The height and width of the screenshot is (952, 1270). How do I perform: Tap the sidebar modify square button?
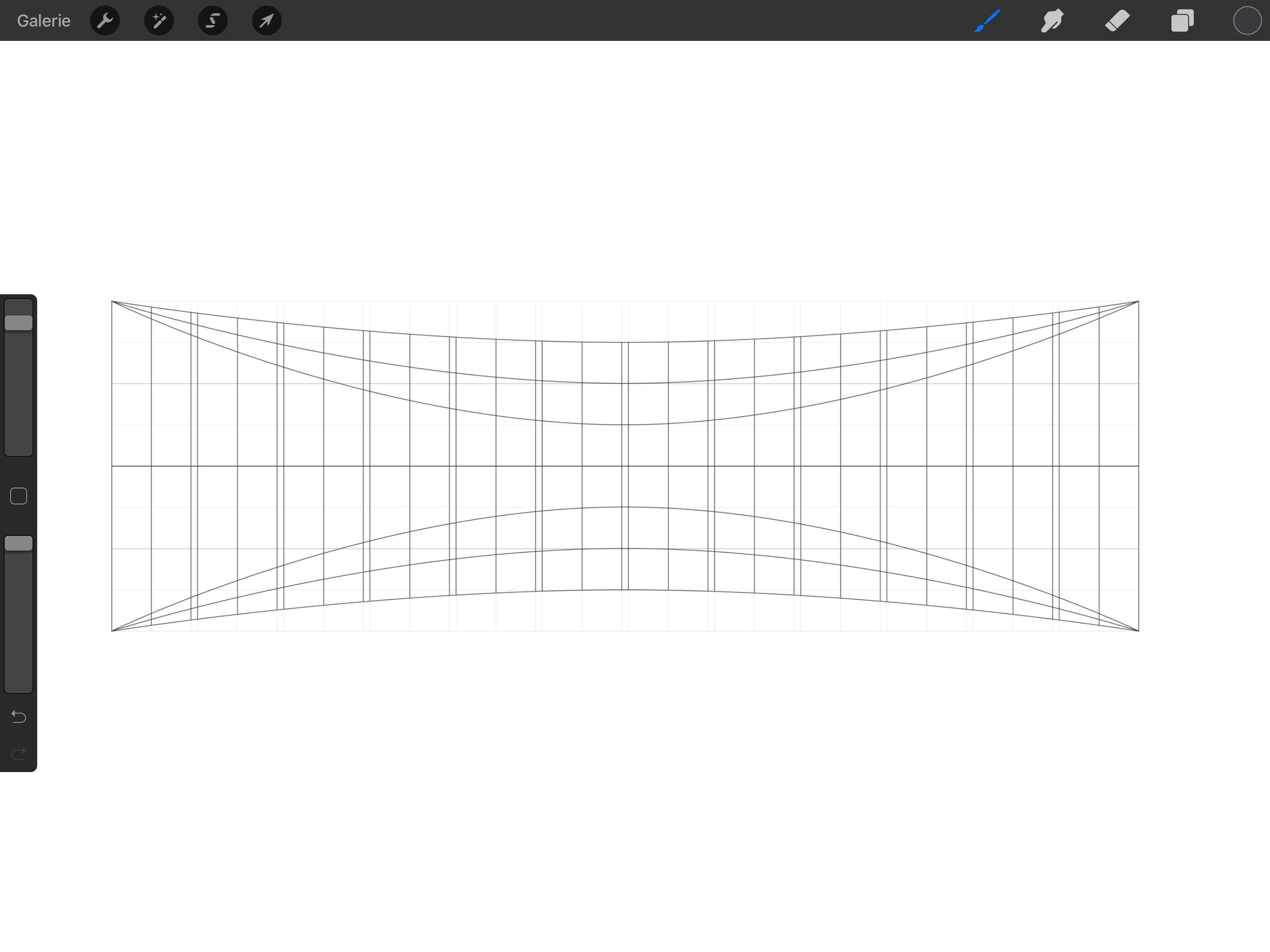point(18,495)
